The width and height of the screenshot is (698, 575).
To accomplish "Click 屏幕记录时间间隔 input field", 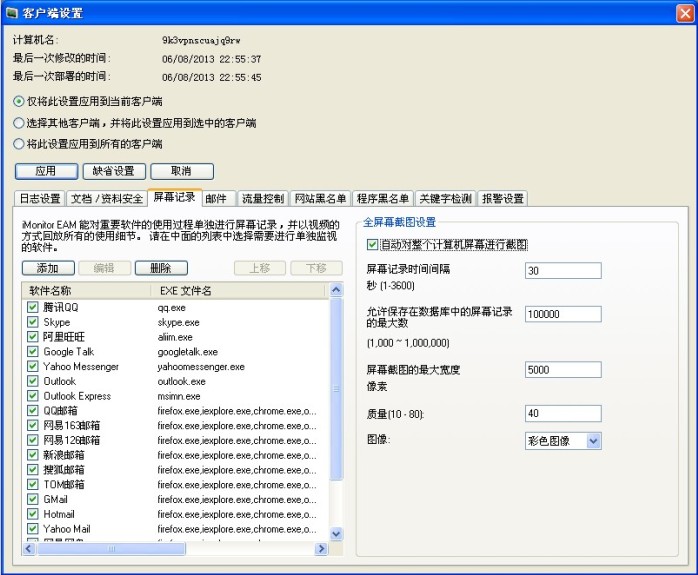I will [x=563, y=271].
